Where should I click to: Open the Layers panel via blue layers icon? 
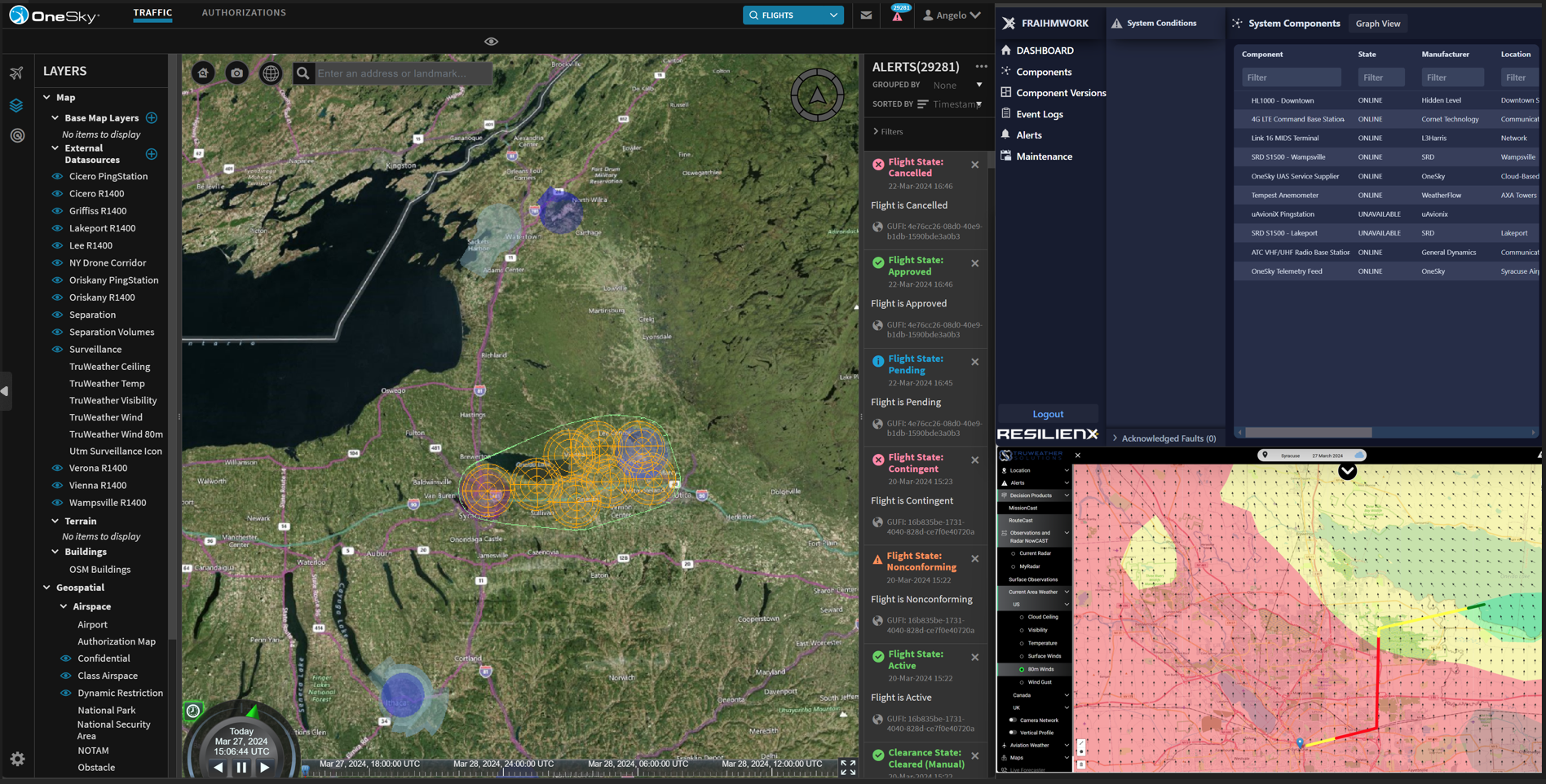16,104
